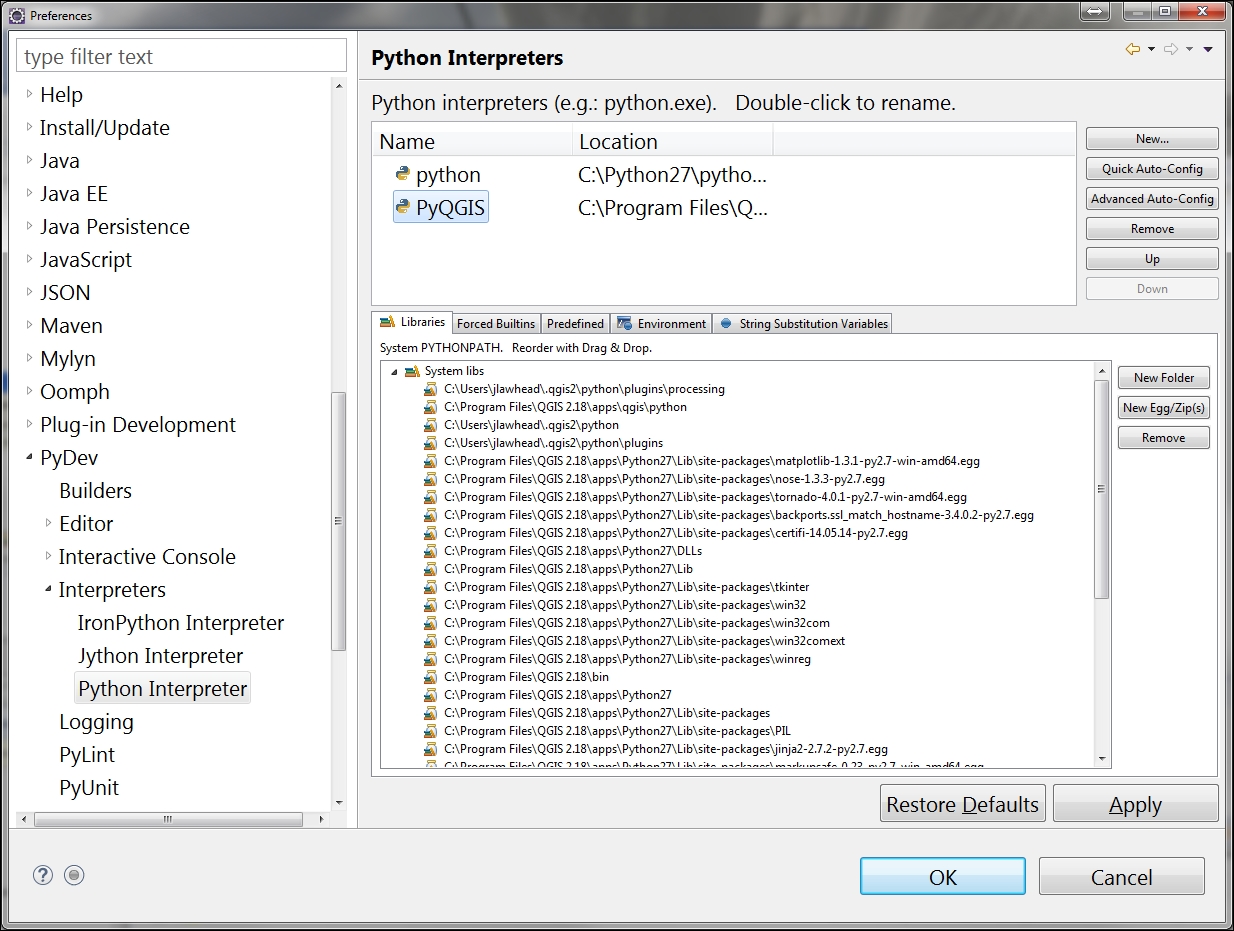Open the Predefined tab
The width and height of the screenshot is (1234, 931).
pyautogui.click(x=575, y=324)
